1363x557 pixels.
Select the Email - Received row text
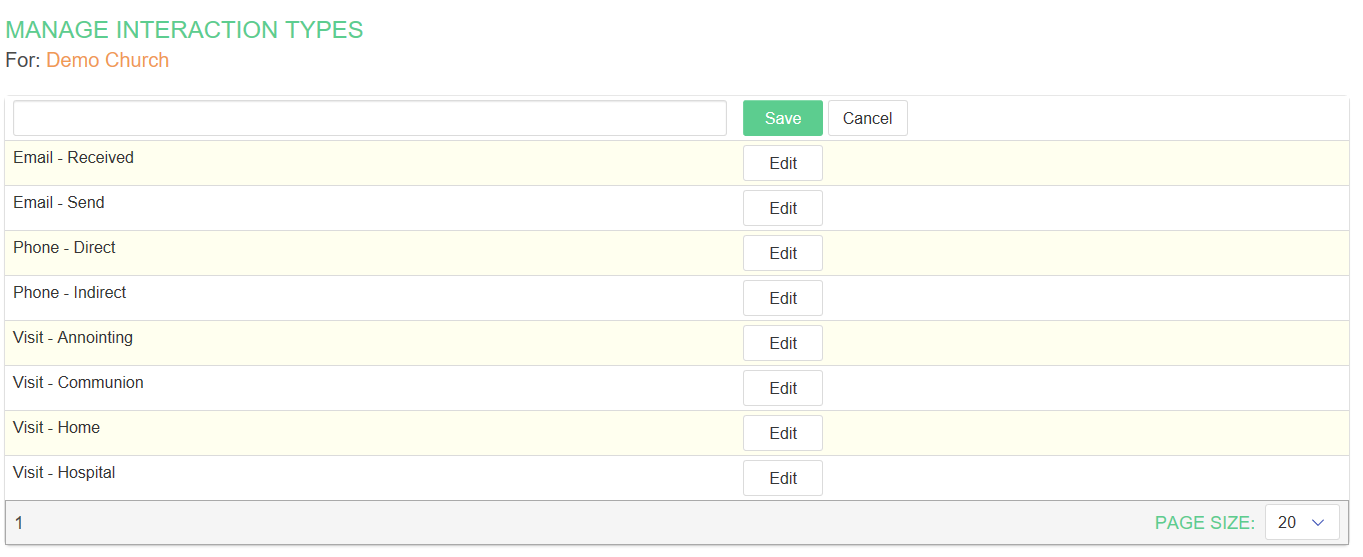tap(73, 158)
